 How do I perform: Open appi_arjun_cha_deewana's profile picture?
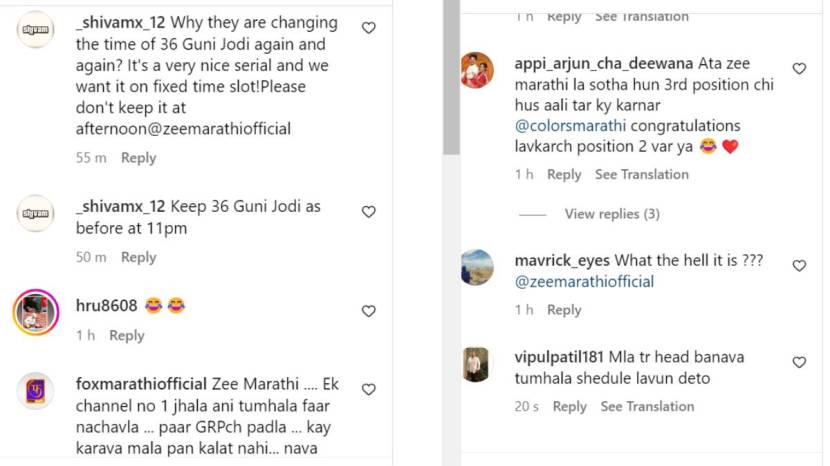click(x=477, y=70)
